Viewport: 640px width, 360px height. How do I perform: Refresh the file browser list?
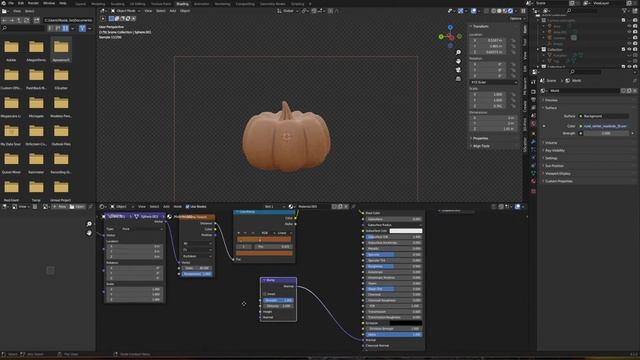pos(27,20)
